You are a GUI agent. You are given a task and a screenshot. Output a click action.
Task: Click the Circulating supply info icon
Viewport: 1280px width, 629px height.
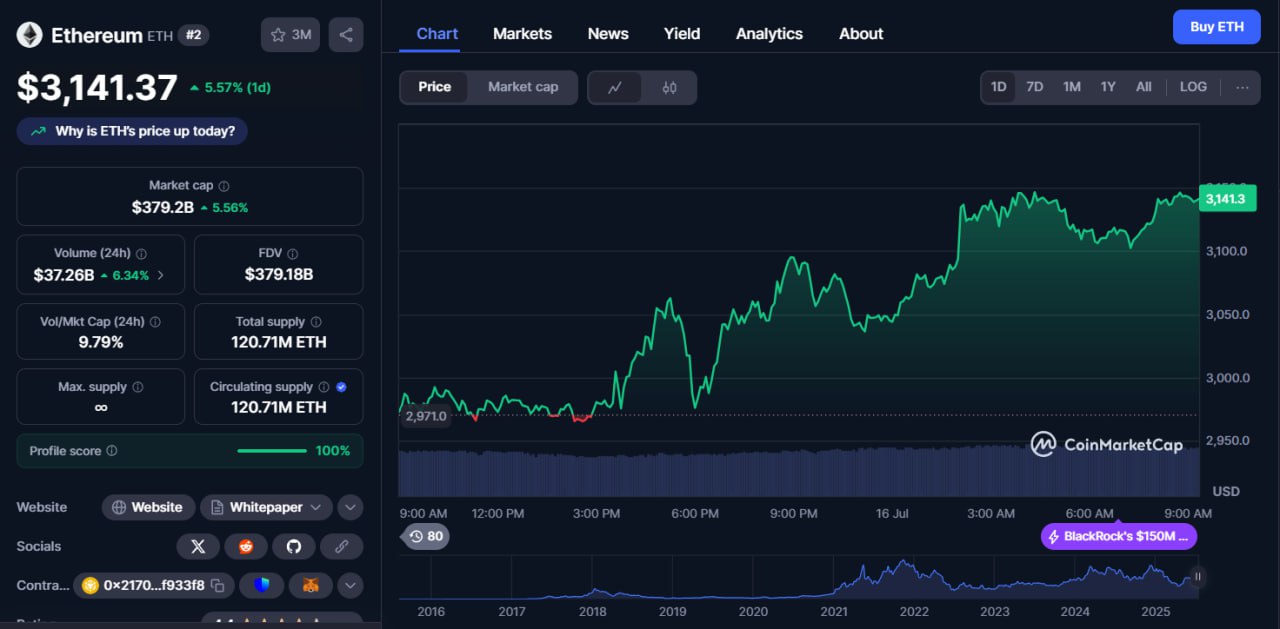pos(323,387)
